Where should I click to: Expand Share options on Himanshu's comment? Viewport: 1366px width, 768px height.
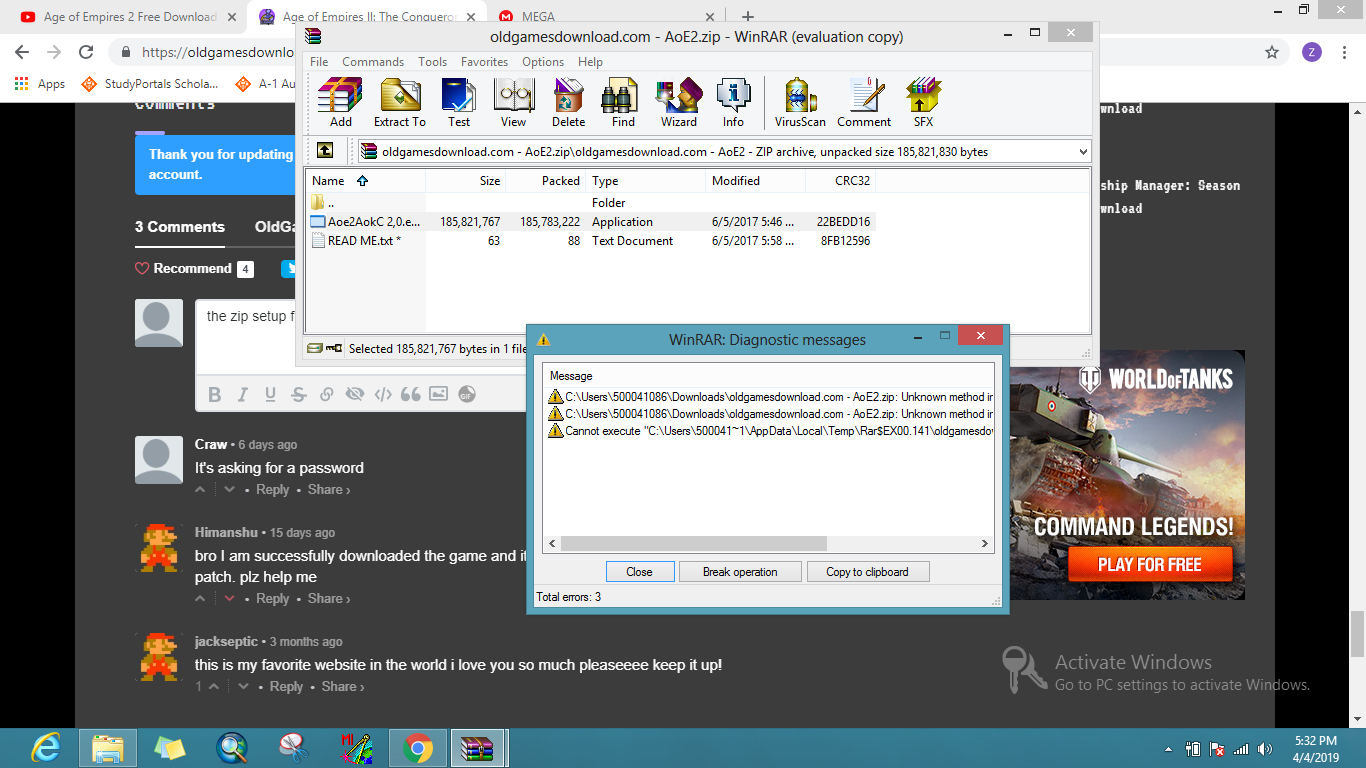click(329, 599)
